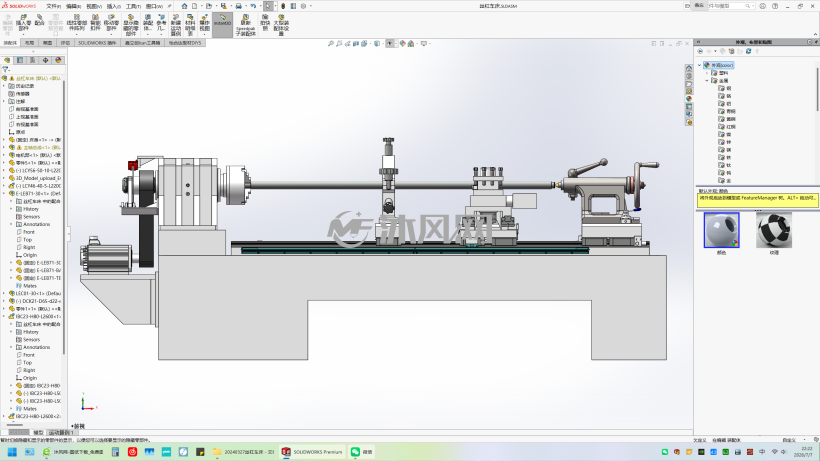Open the 插入 (Insert) menu

[113, 6]
